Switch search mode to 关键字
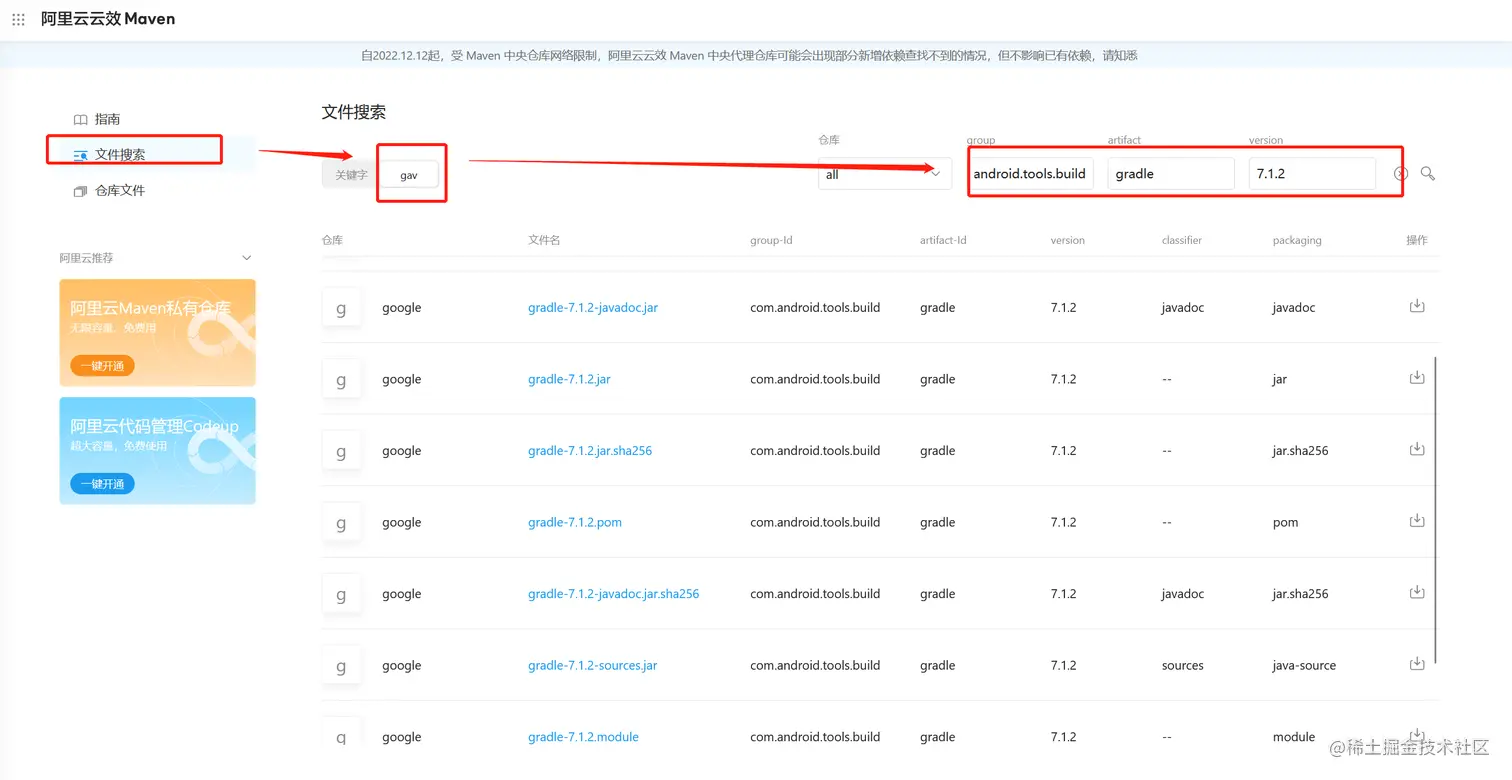 click(x=351, y=175)
